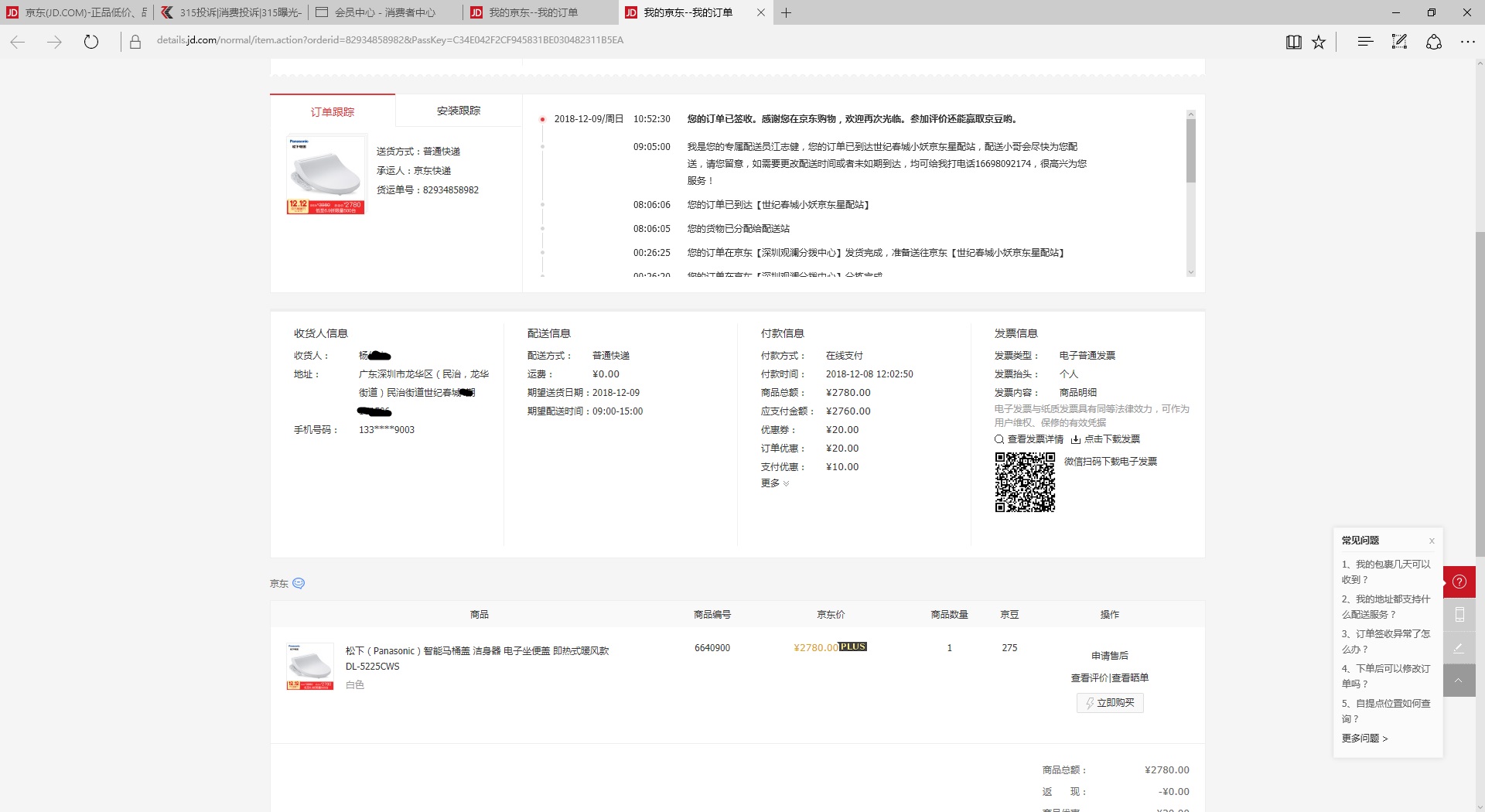Go forward with the browser arrow
The height and width of the screenshot is (812, 1485).
pyautogui.click(x=54, y=42)
